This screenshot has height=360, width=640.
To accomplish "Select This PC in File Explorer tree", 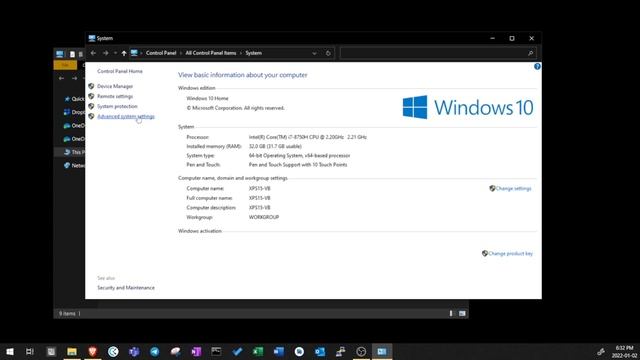I will point(74,152).
